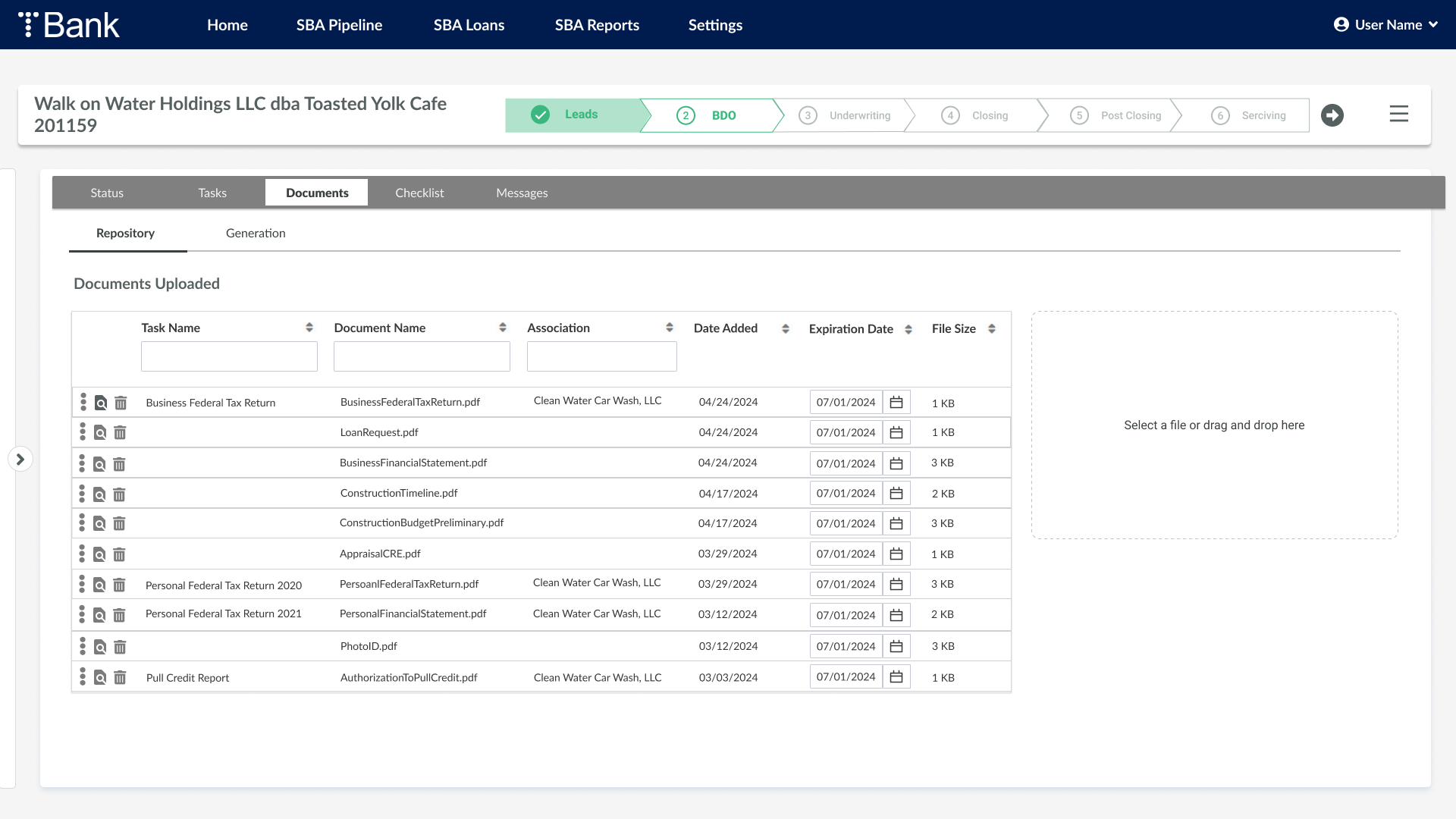Preview the AuthorizationToPullCredit.pdf file

100,677
